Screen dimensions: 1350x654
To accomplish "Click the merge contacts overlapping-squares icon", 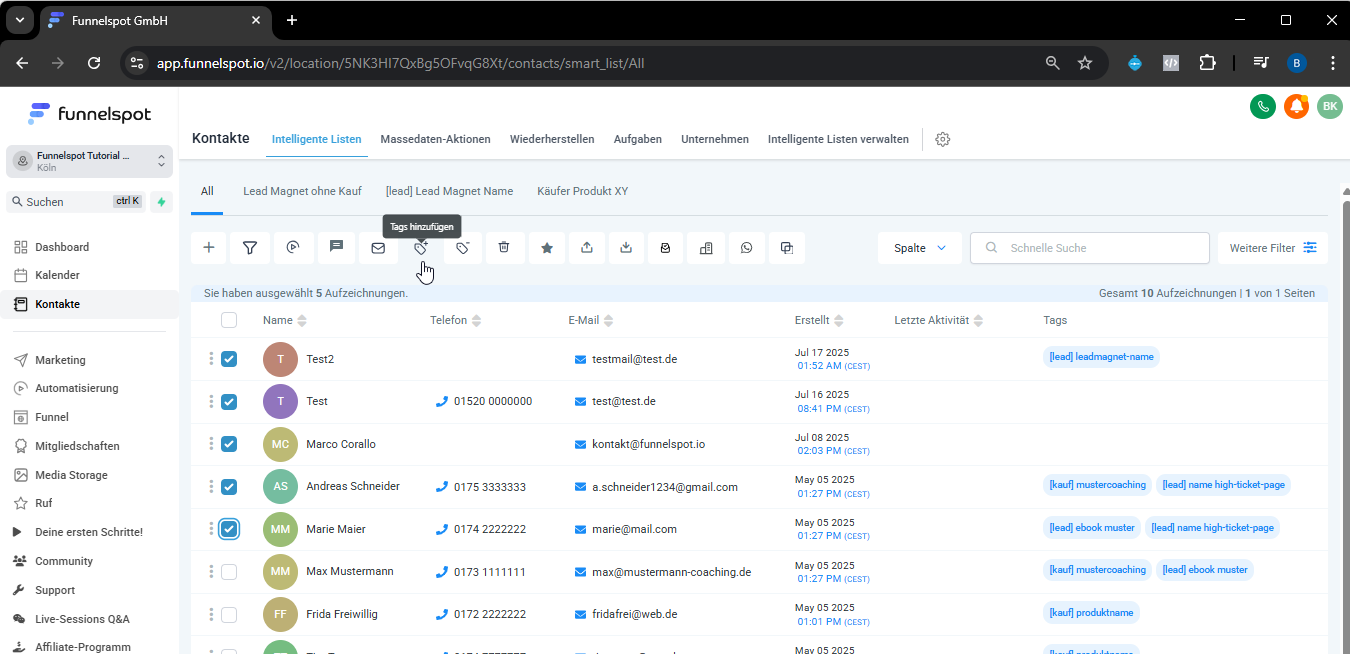I will tap(787, 248).
